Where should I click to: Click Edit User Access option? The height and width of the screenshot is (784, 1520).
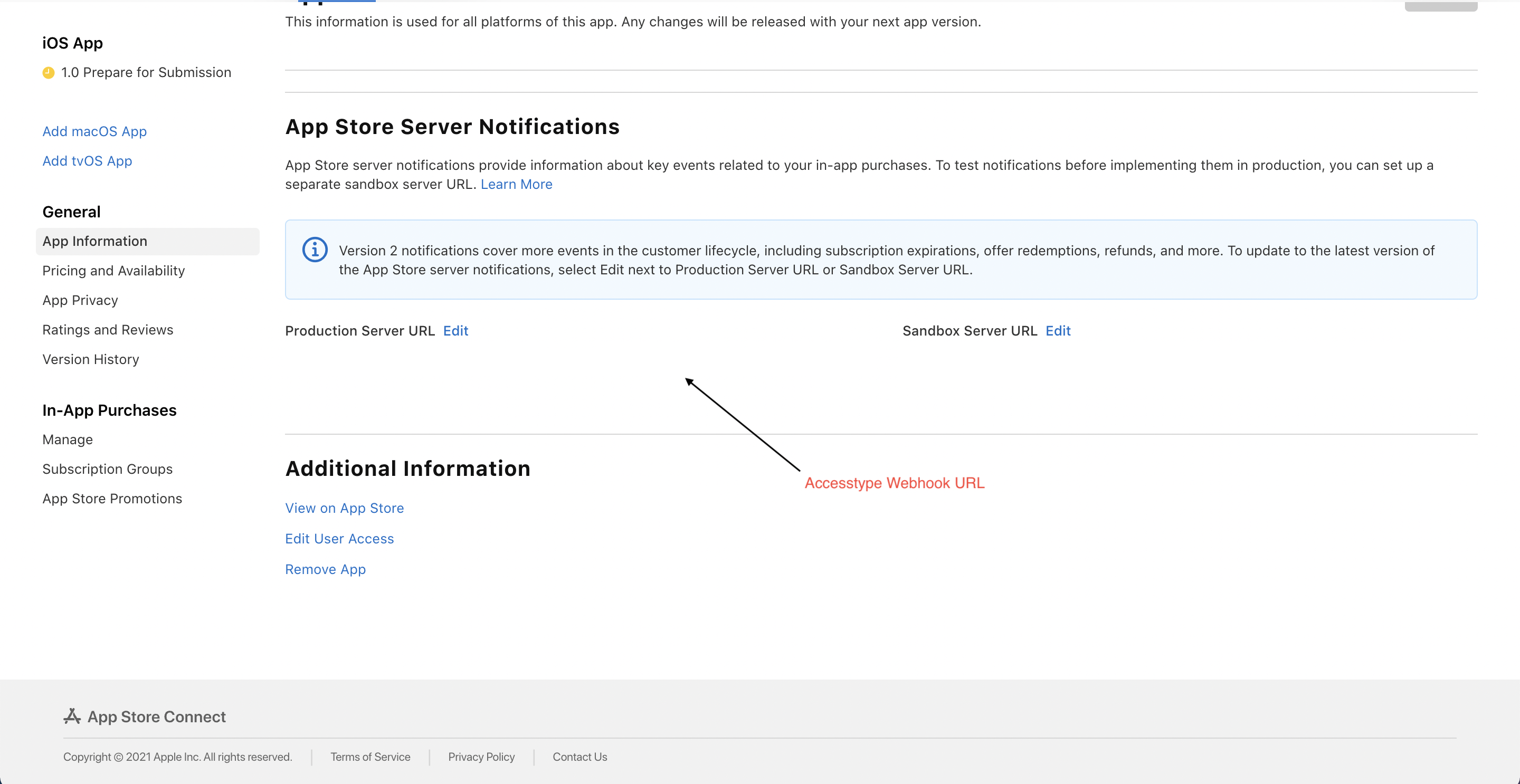click(339, 538)
